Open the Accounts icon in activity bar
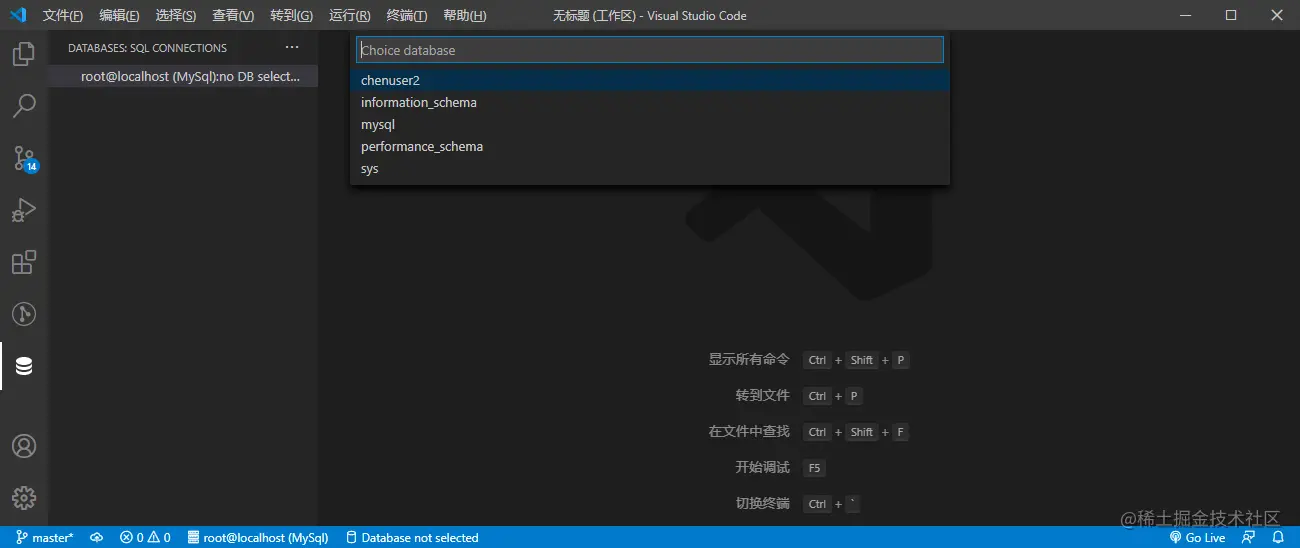This screenshot has width=1300, height=548. (24, 446)
